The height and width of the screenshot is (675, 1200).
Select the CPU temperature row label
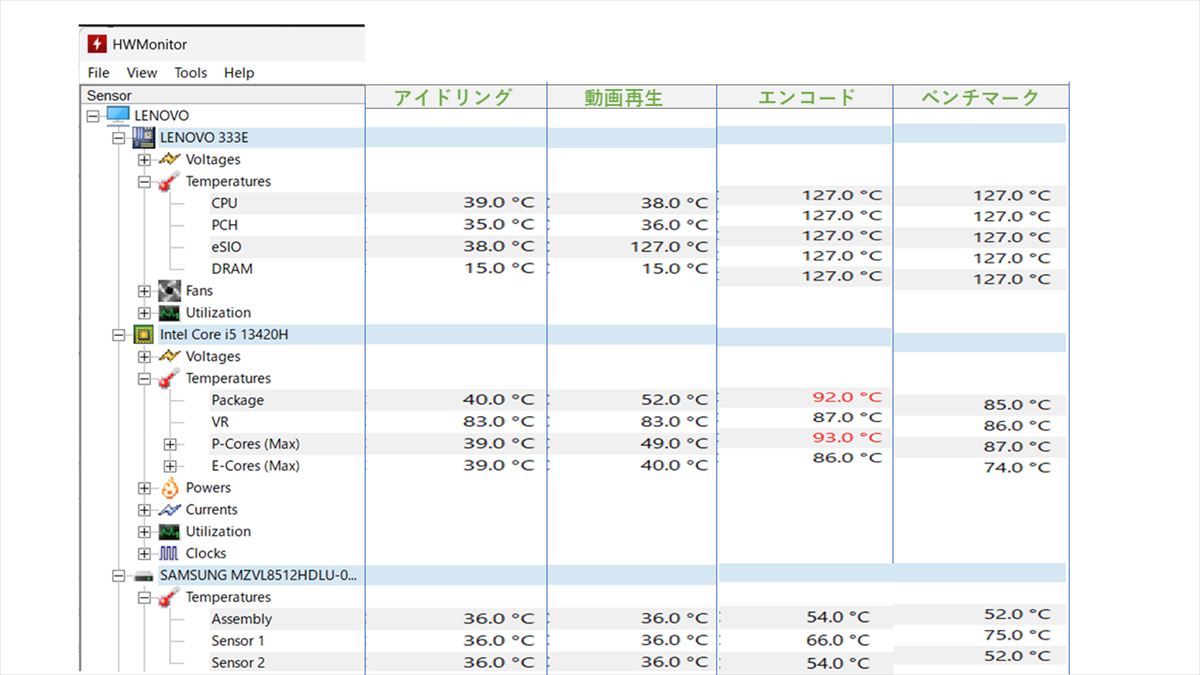[225, 203]
